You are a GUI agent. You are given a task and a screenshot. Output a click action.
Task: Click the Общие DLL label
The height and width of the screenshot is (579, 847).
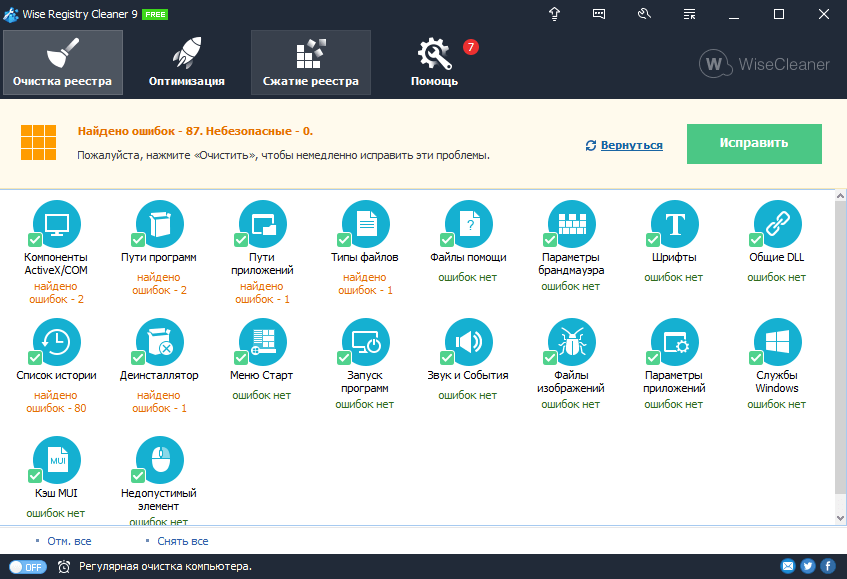pos(777,257)
